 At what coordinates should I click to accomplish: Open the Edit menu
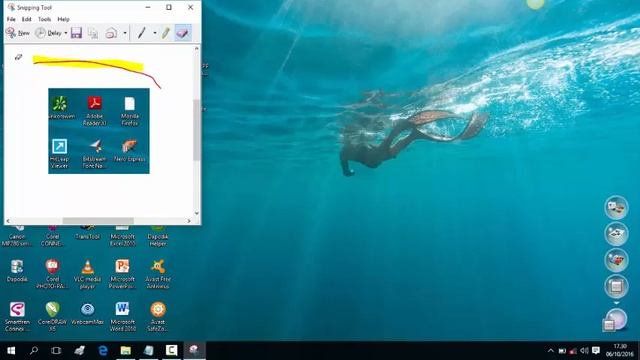pos(27,19)
